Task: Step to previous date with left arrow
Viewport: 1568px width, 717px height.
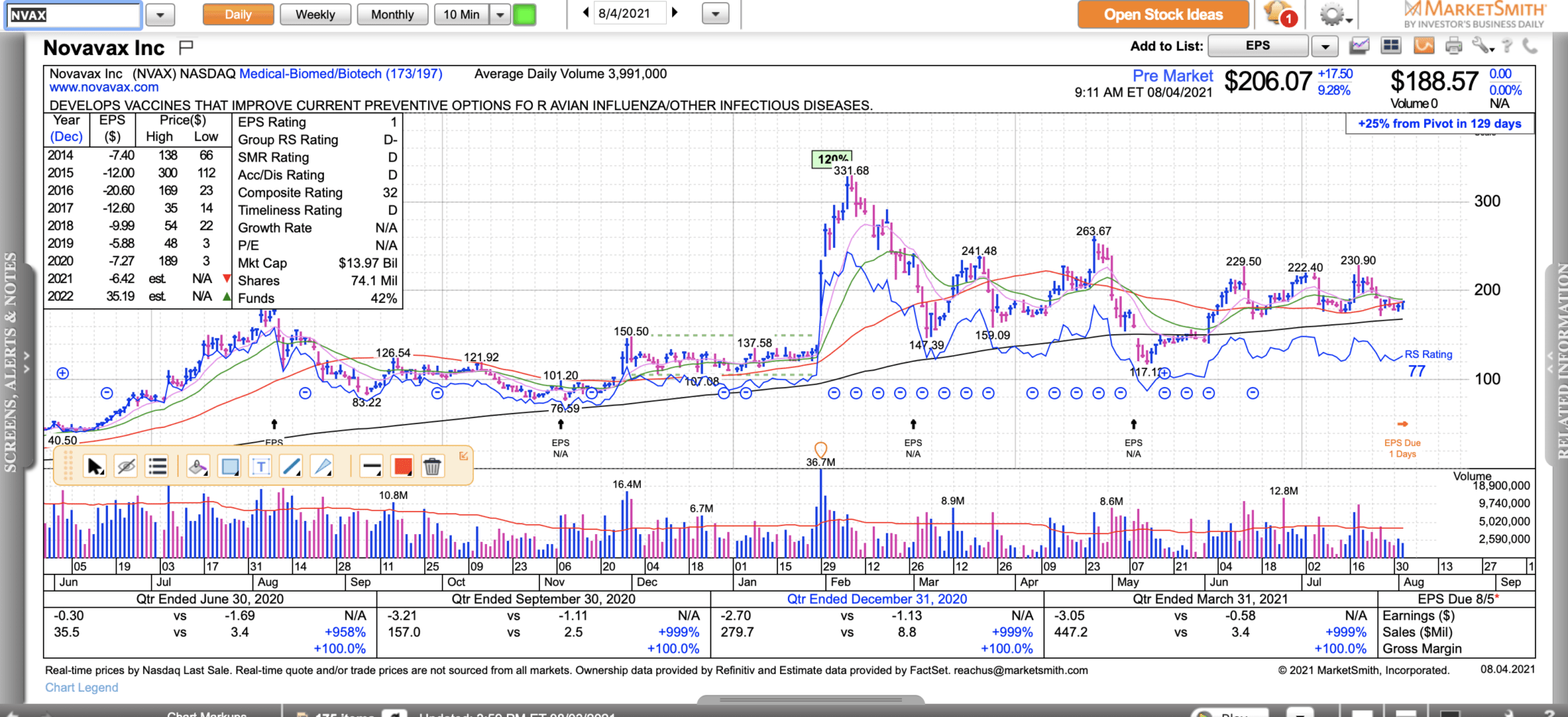Action: [x=586, y=13]
